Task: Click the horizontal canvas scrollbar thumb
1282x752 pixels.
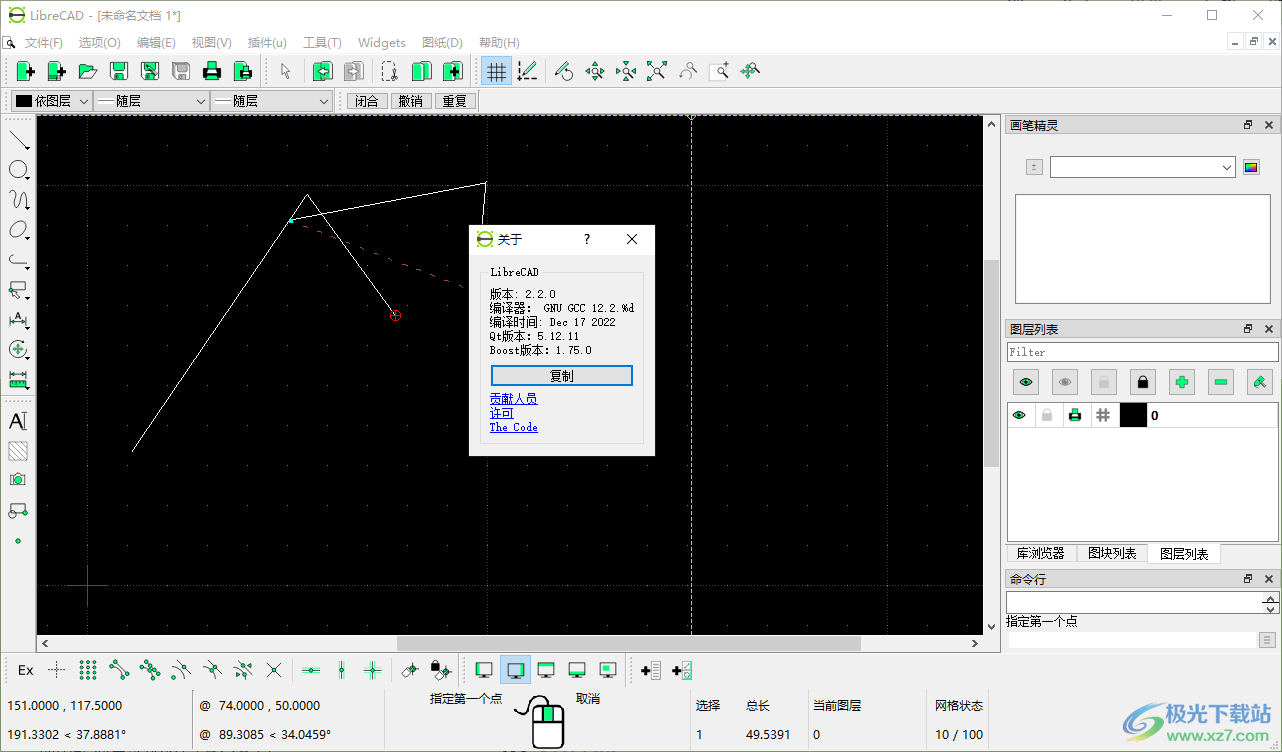Action: click(x=629, y=643)
